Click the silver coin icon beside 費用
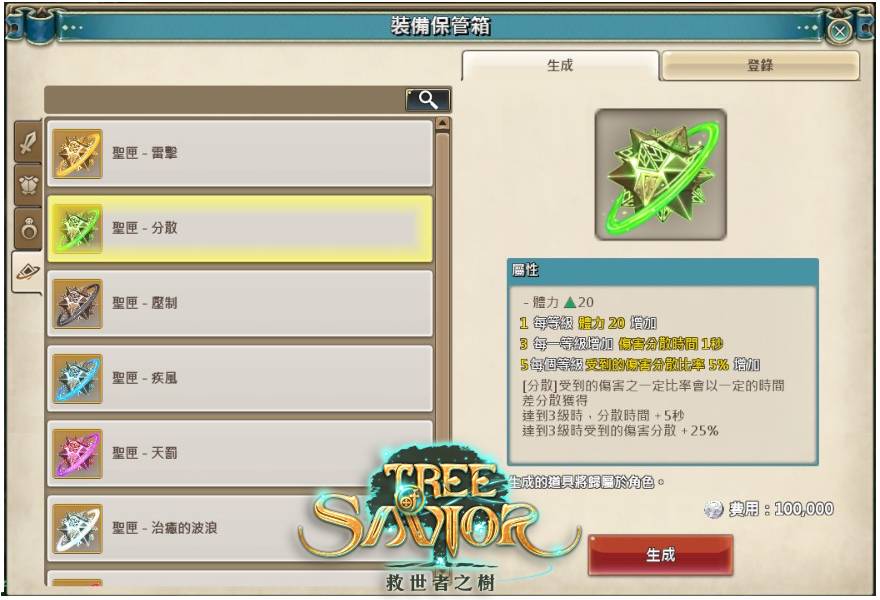The height and width of the screenshot is (600, 880). coord(713,510)
